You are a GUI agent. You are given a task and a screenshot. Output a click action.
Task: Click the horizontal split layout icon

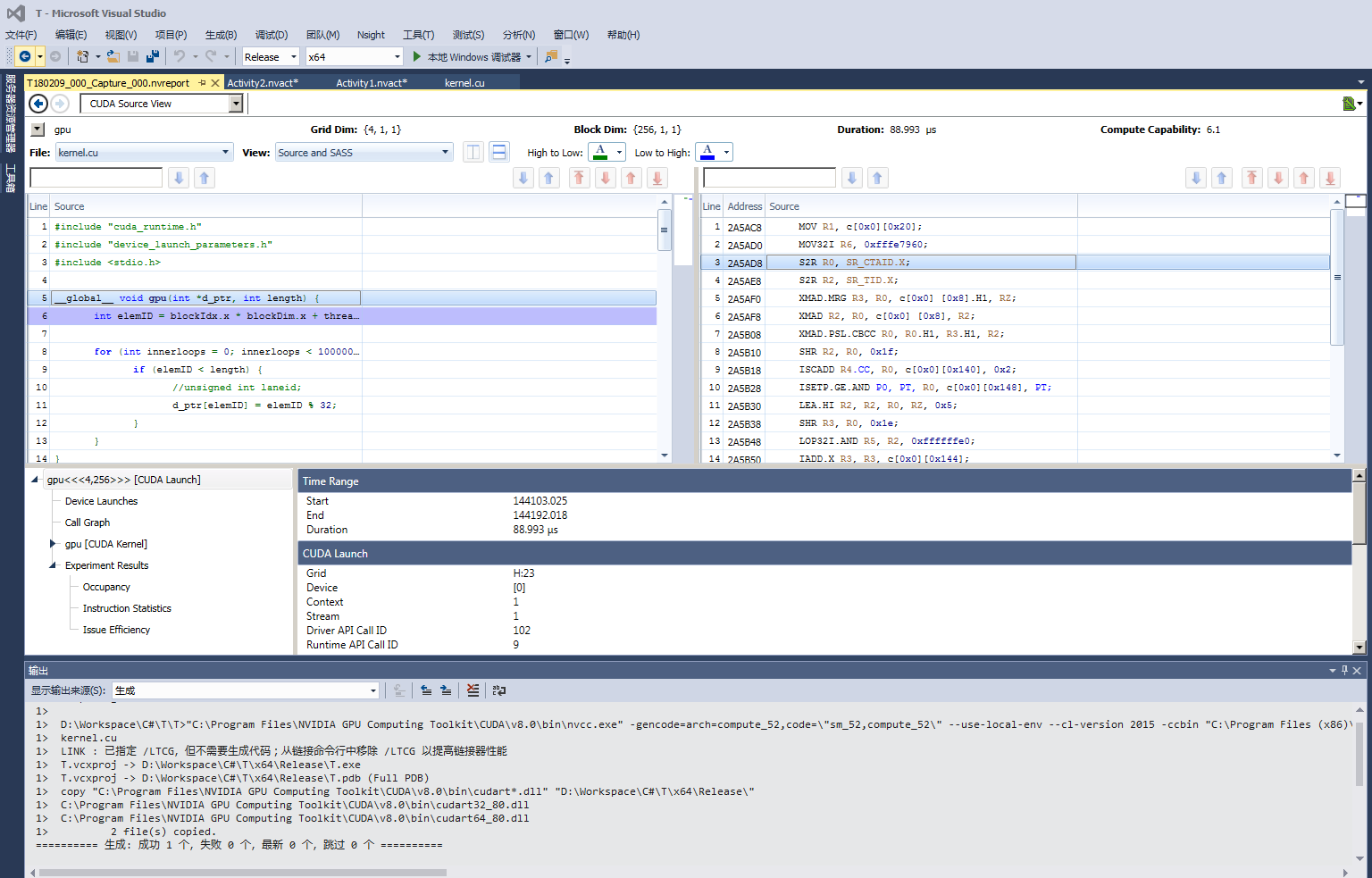(499, 152)
